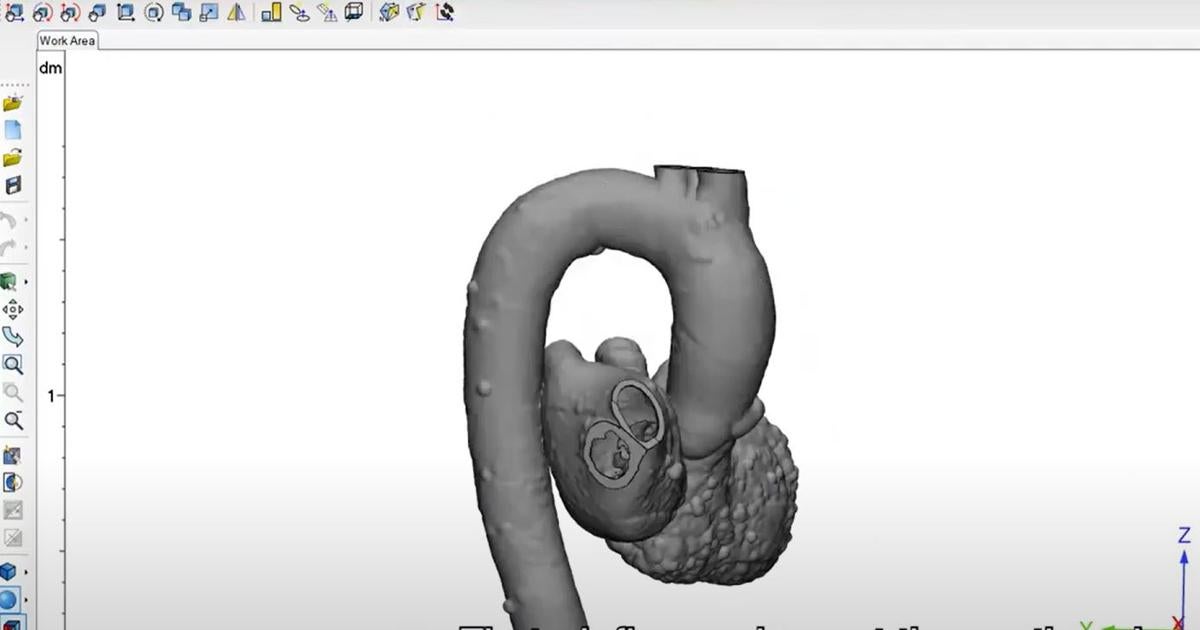
Task: Click the half-shaded circle render icon
Action: pos(12,483)
